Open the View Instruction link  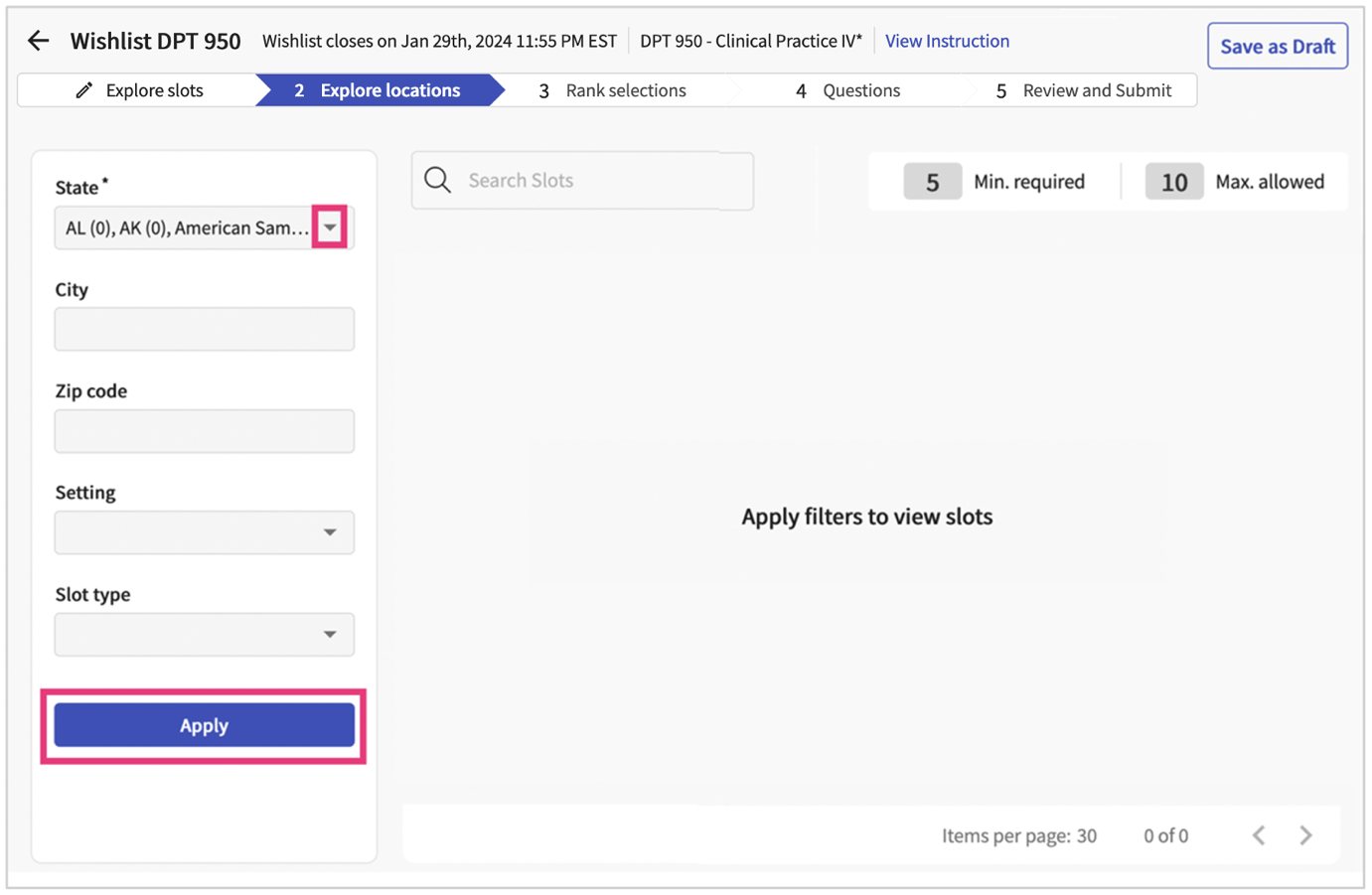pyautogui.click(x=947, y=40)
